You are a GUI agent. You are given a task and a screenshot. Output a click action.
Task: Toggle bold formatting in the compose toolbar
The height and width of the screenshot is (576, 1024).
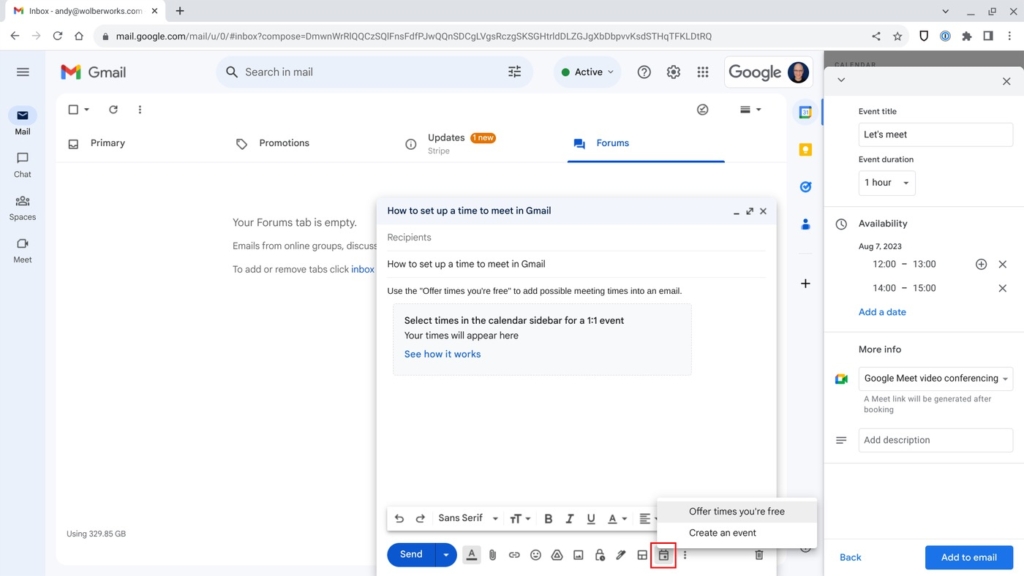click(x=548, y=518)
